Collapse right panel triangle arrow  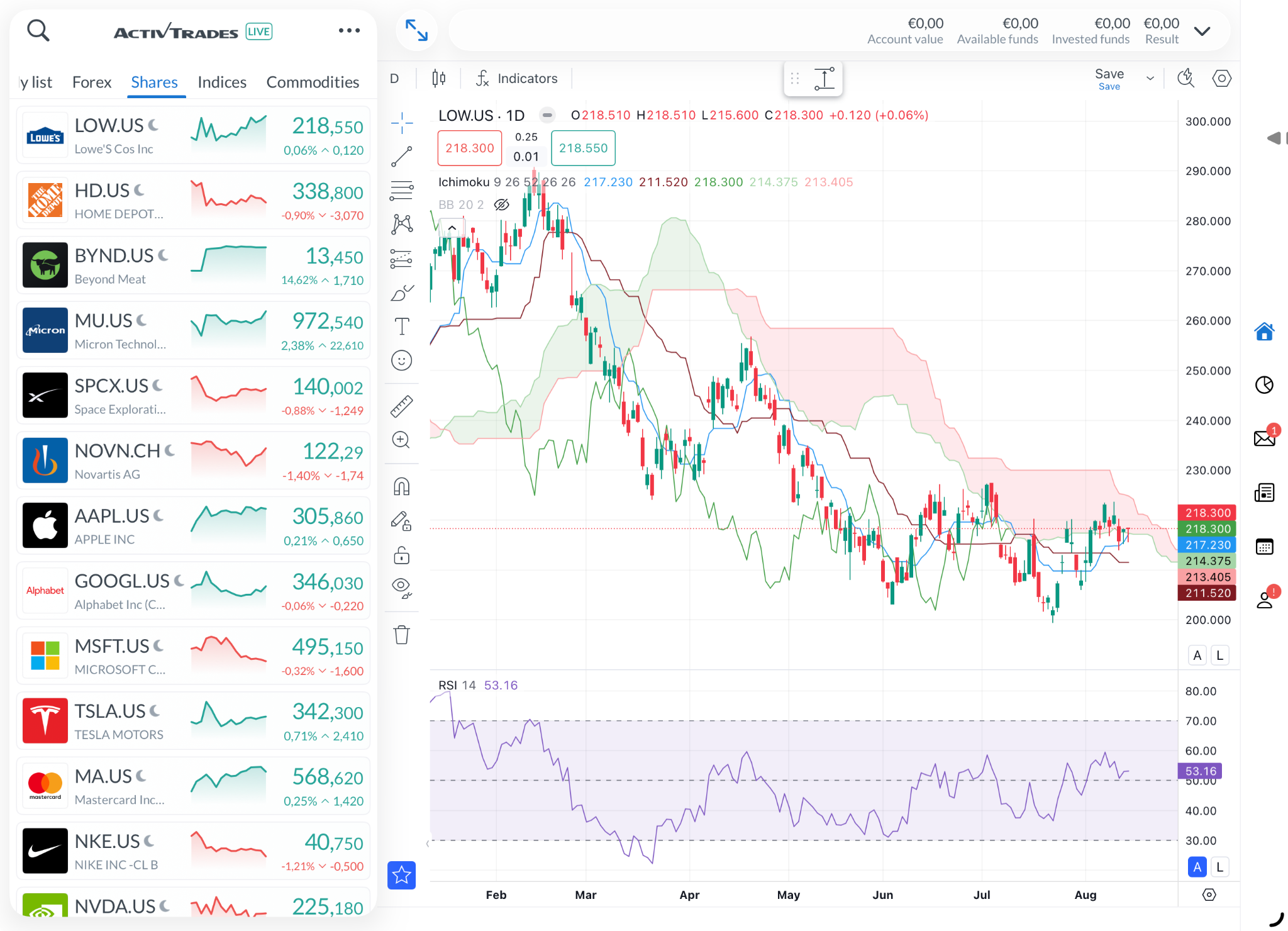[x=1274, y=138]
